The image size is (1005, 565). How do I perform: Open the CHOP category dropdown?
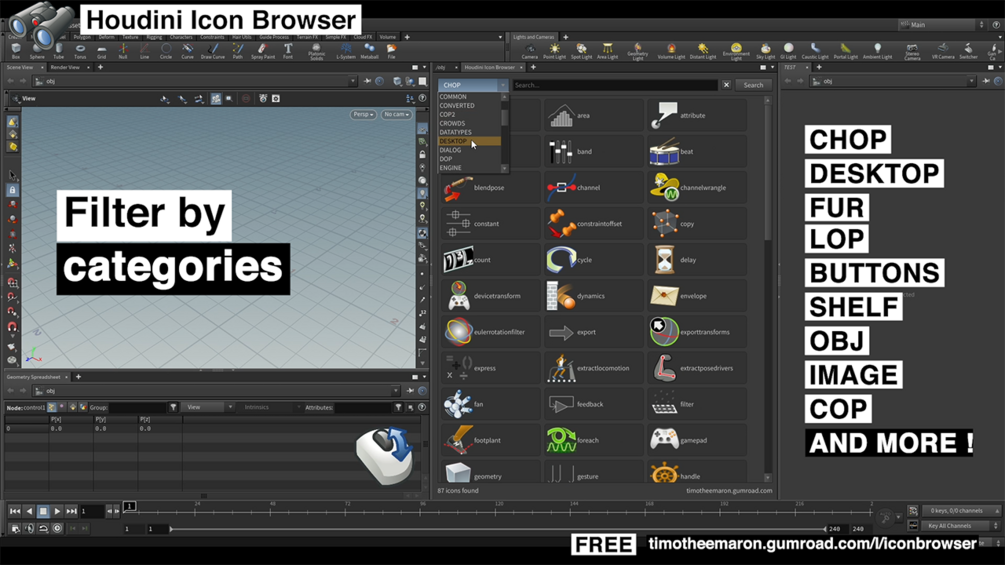(473, 85)
